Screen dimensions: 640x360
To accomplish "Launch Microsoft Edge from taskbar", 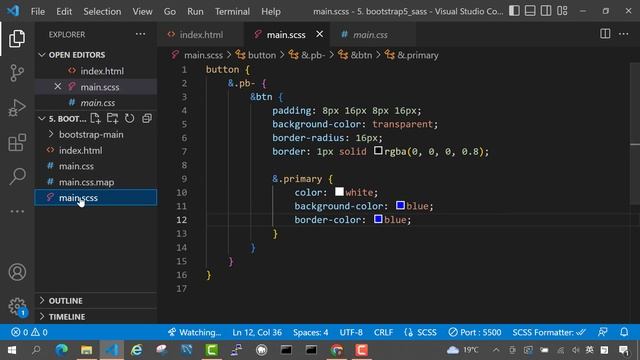I will pos(62,350).
